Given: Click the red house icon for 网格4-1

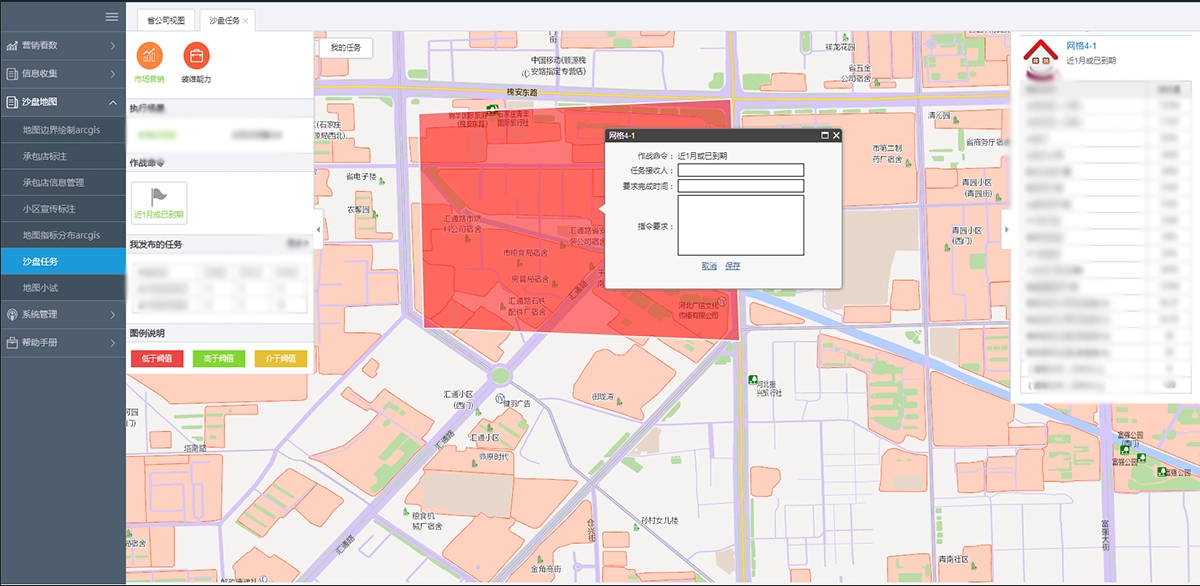Looking at the screenshot, I should (1041, 58).
